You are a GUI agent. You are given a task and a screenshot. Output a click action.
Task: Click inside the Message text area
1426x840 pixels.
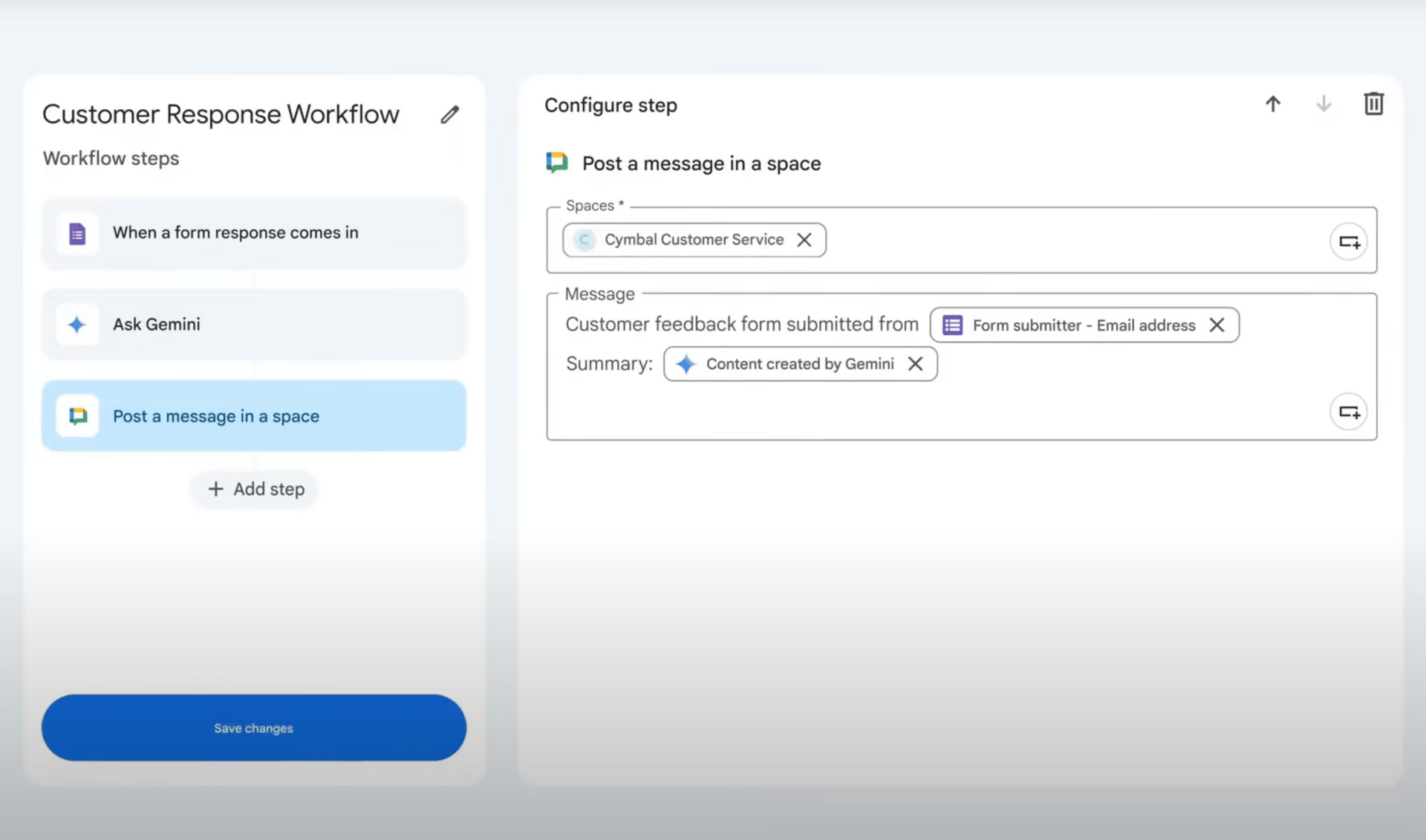pyautogui.click(x=891, y=408)
